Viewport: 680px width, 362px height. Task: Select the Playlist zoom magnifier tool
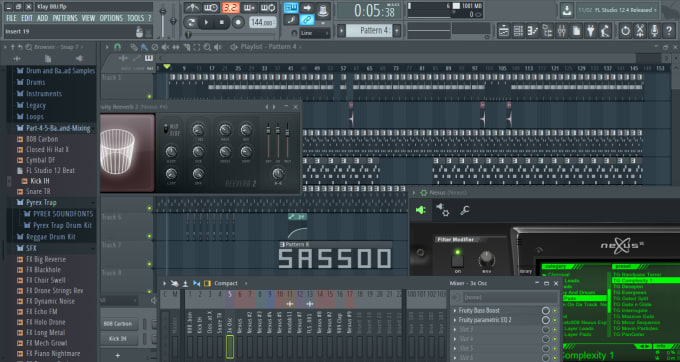coord(207,47)
